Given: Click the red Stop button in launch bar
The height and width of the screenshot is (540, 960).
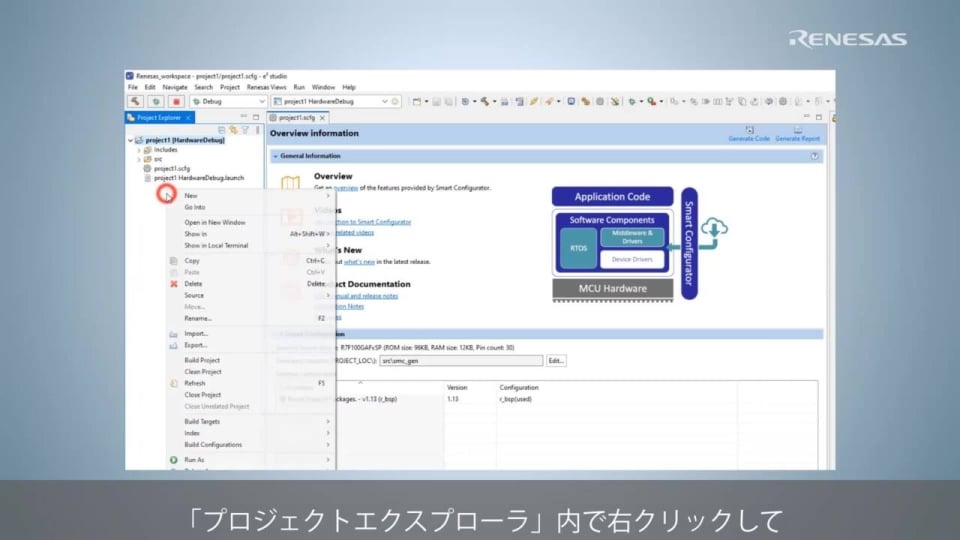Looking at the screenshot, I should [x=176, y=102].
